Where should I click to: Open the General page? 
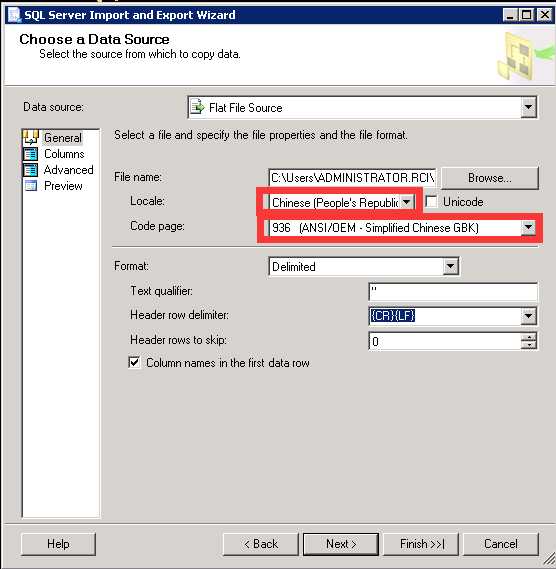click(62, 138)
